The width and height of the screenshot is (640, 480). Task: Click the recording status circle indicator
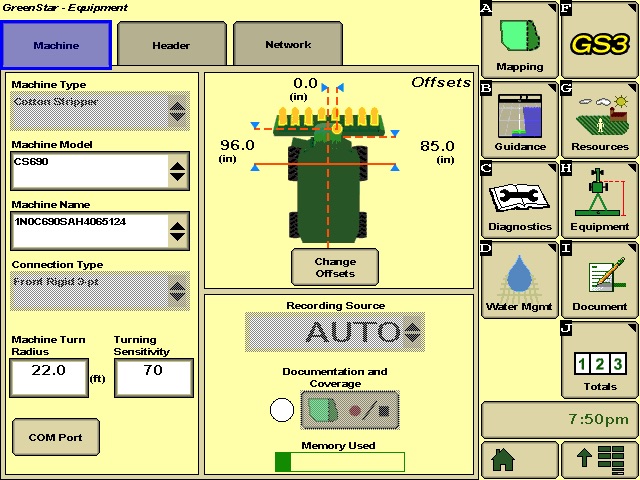pos(283,410)
